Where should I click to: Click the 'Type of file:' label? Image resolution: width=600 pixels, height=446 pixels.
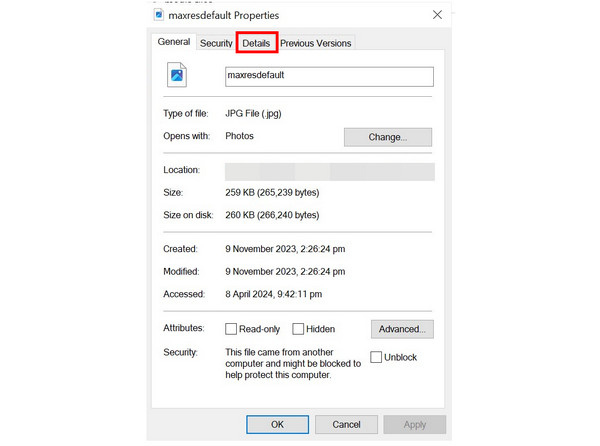pyautogui.click(x=186, y=114)
